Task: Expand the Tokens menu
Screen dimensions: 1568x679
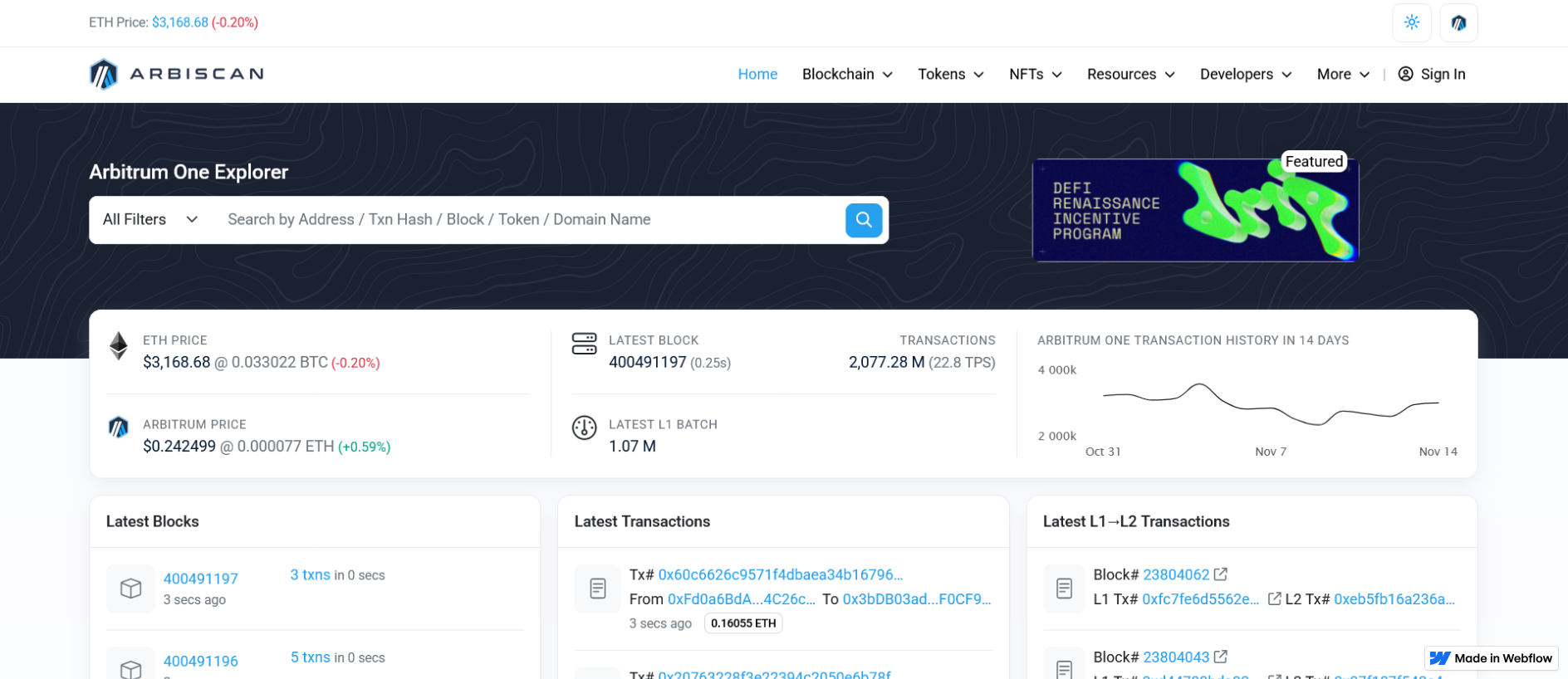Action: point(951,74)
